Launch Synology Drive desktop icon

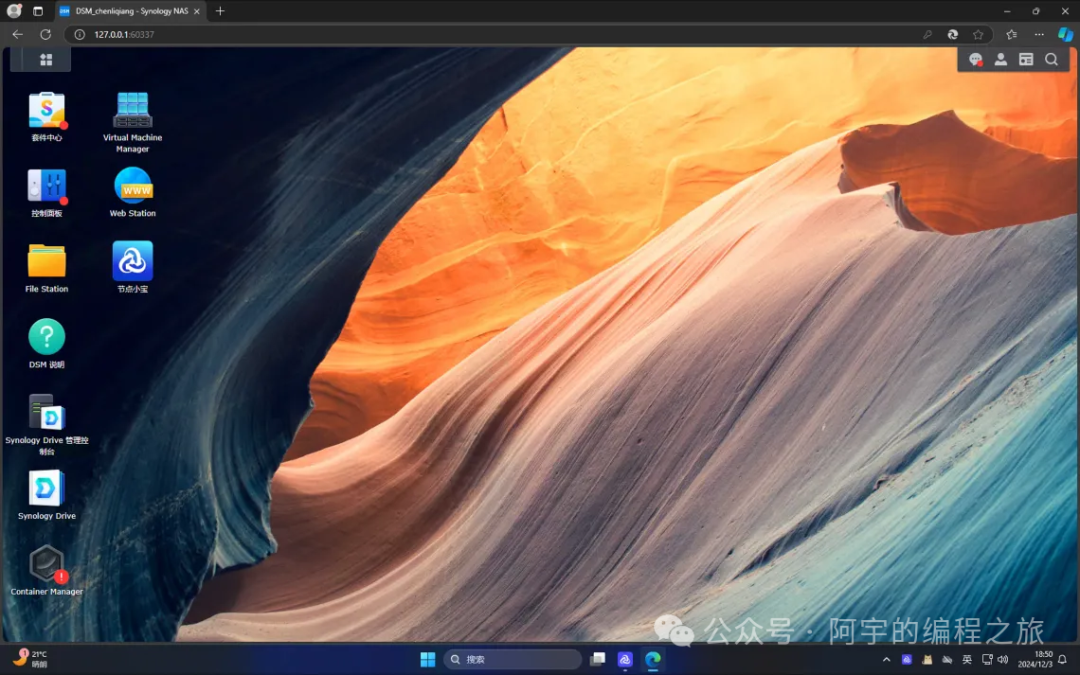tap(46, 489)
